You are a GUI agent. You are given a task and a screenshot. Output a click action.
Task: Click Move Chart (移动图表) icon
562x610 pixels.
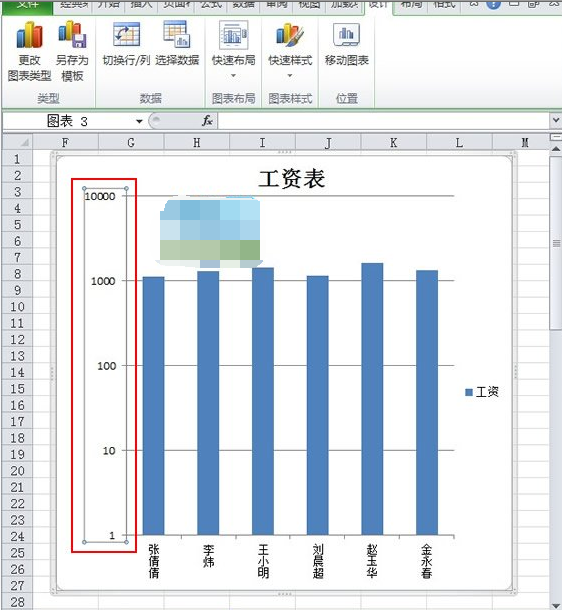click(x=347, y=44)
